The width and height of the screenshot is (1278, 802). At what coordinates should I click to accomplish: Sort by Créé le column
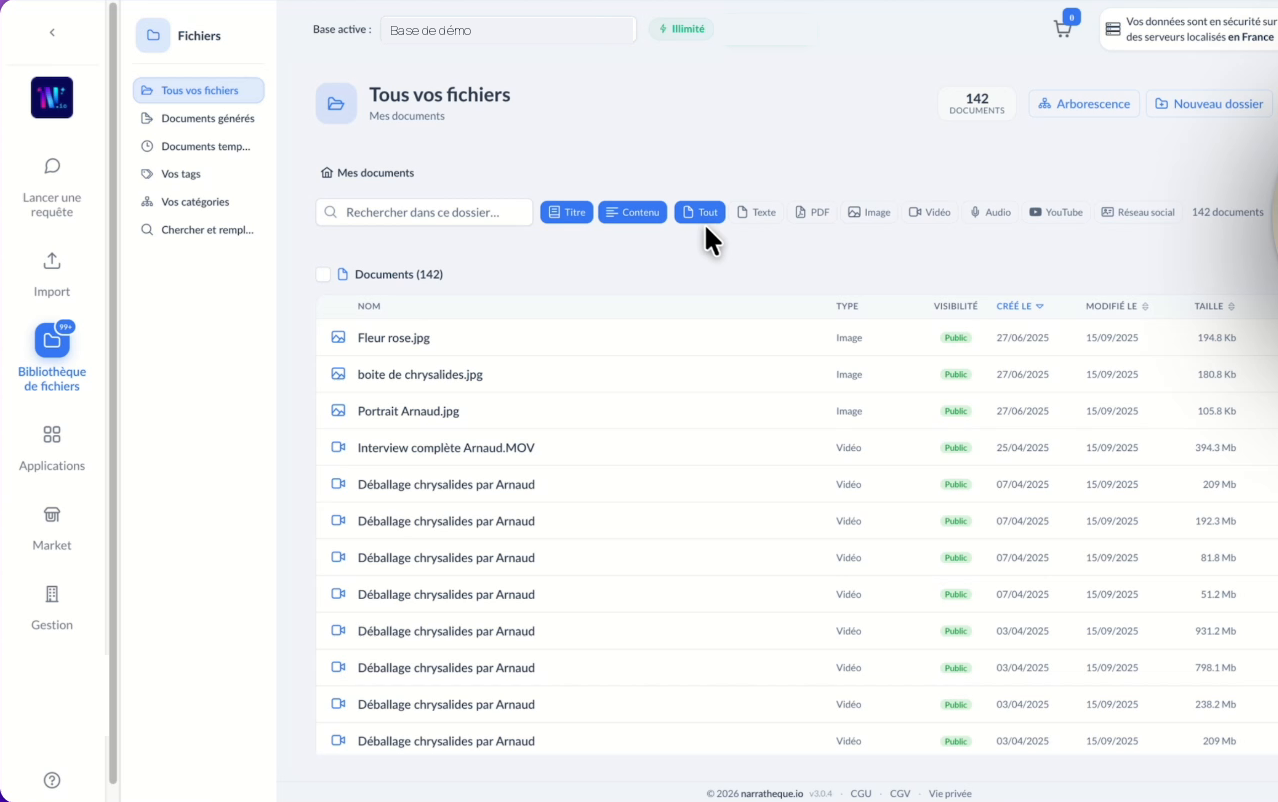click(1020, 306)
